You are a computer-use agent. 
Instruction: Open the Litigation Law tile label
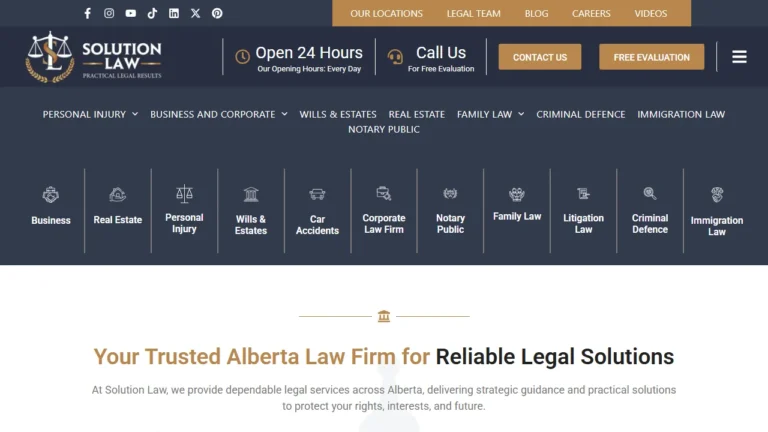(x=583, y=223)
